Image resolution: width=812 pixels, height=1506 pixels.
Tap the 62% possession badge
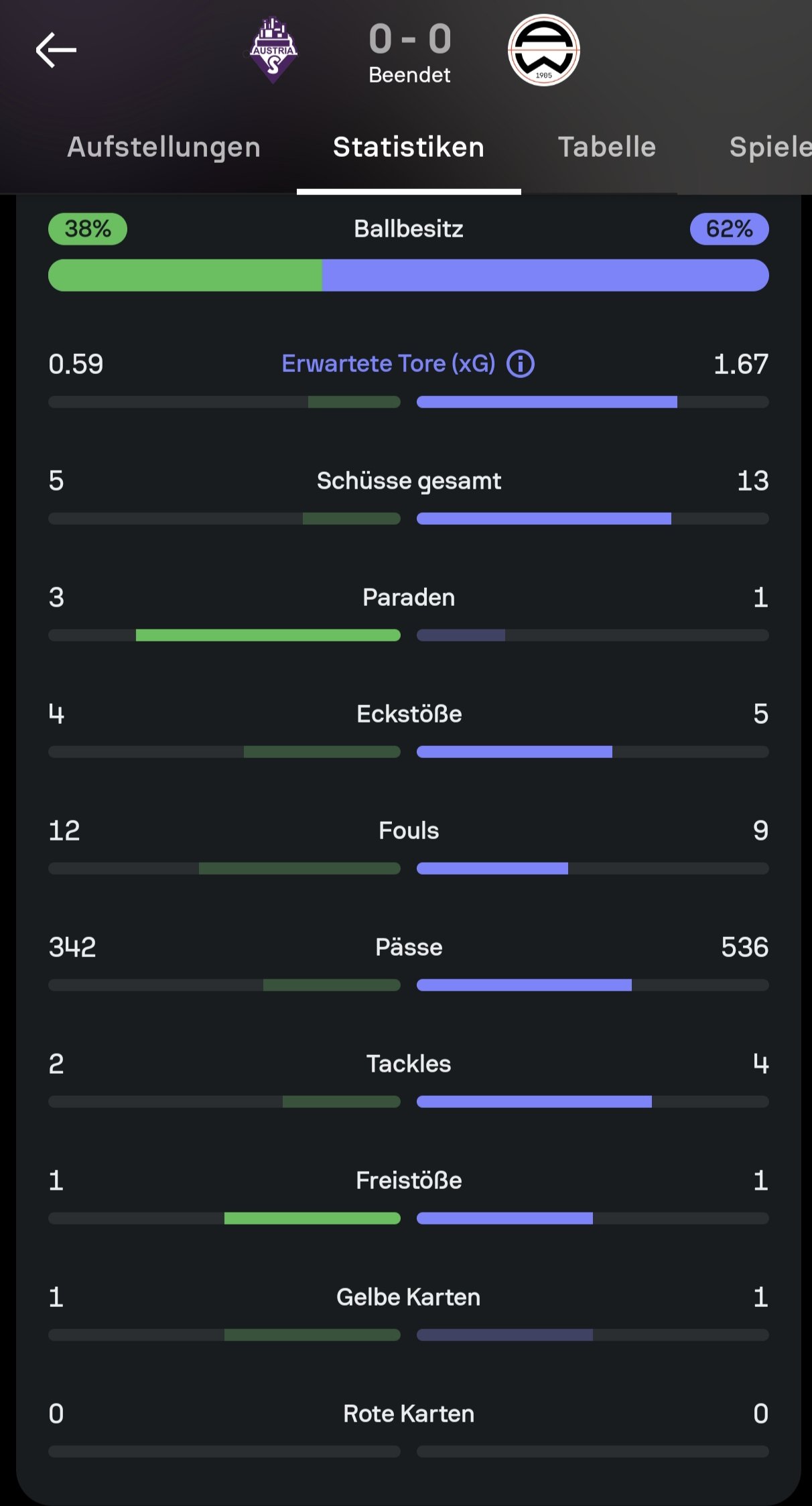pos(729,229)
